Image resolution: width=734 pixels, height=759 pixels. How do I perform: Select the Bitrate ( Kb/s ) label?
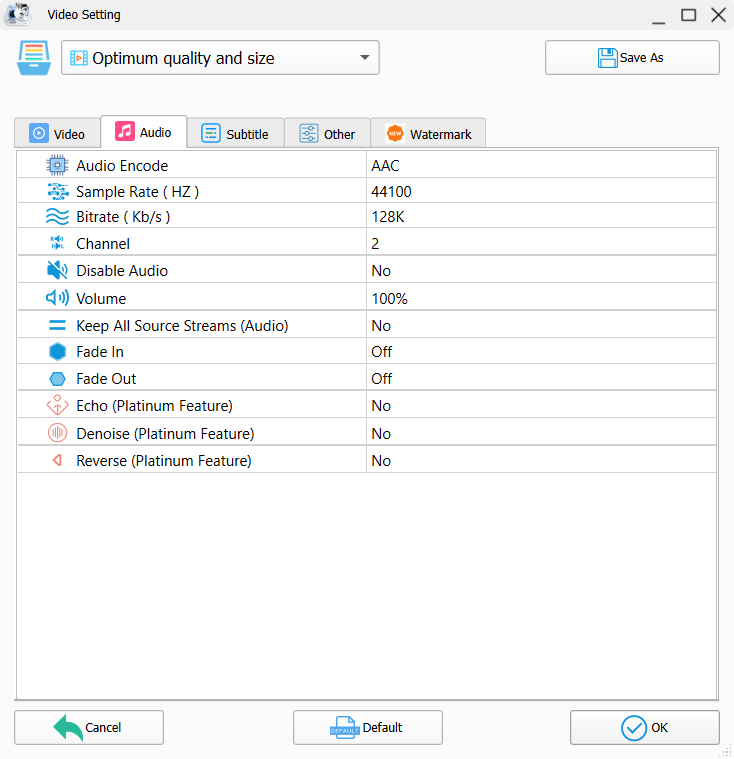(x=123, y=217)
